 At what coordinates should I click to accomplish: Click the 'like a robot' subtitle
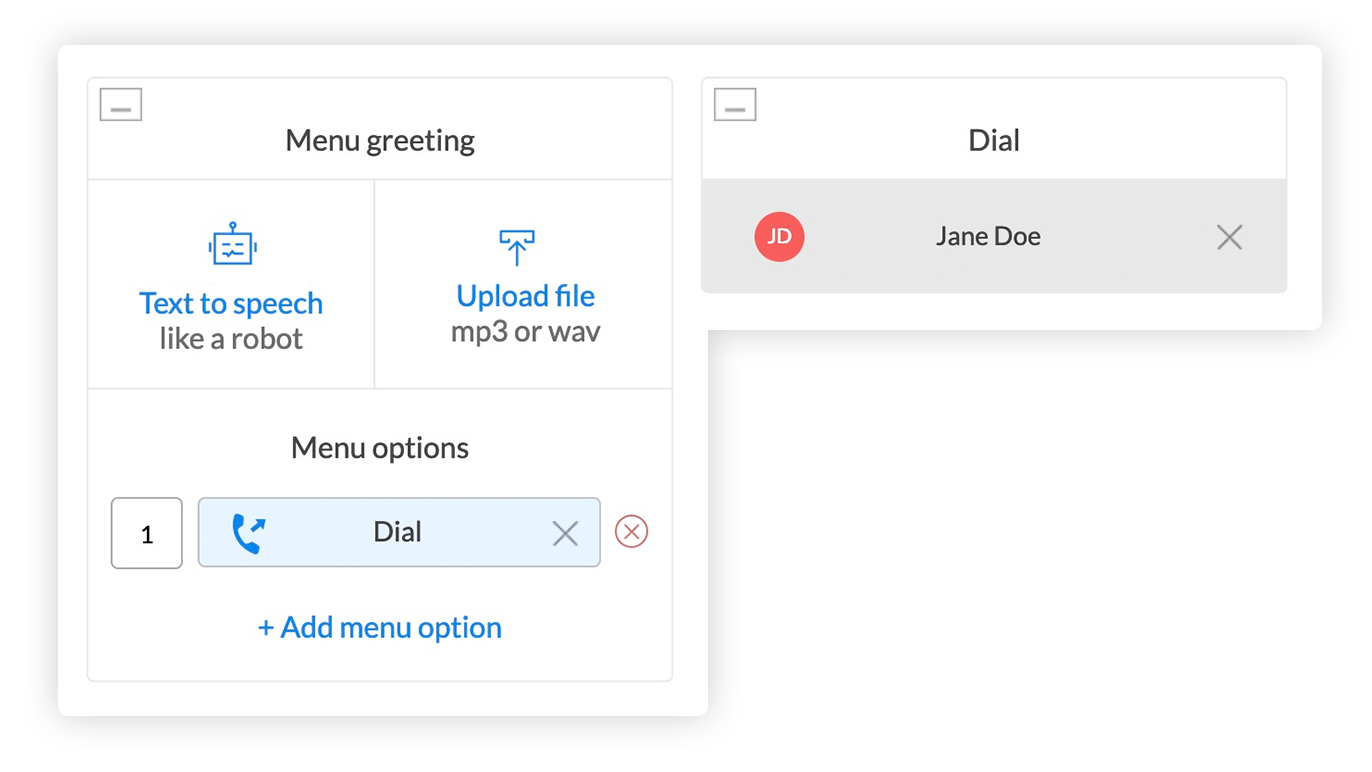coord(231,339)
